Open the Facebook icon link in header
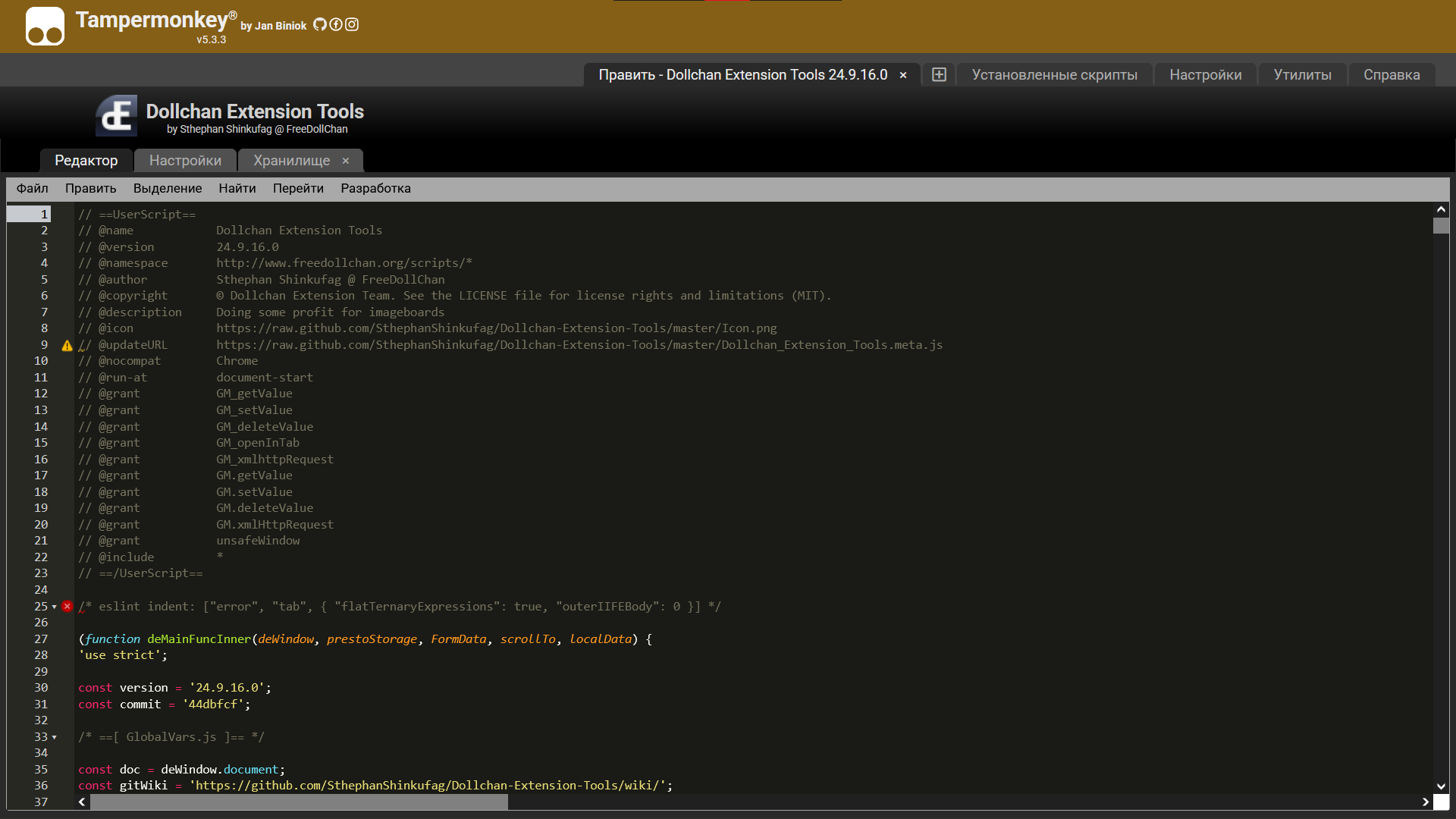 tap(336, 24)
